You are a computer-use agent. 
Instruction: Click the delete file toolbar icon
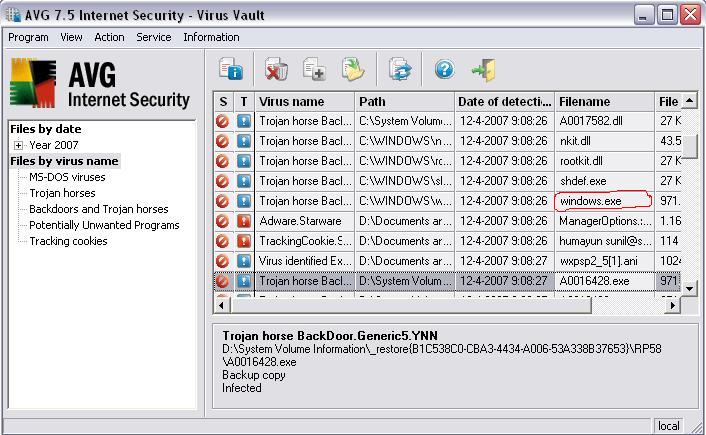click(276, 69)
